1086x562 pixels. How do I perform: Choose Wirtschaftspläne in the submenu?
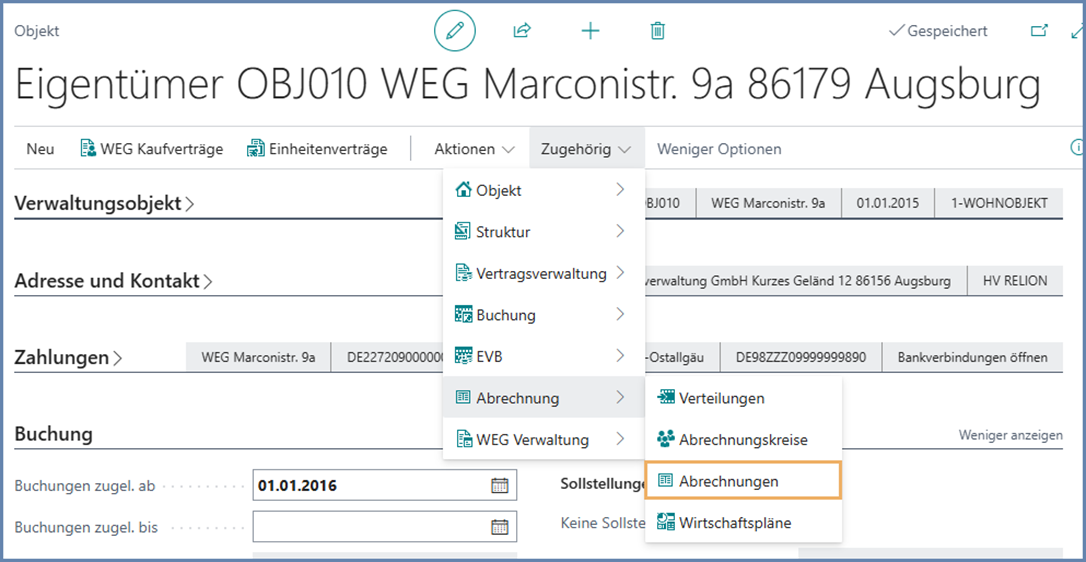click(735, 522)
